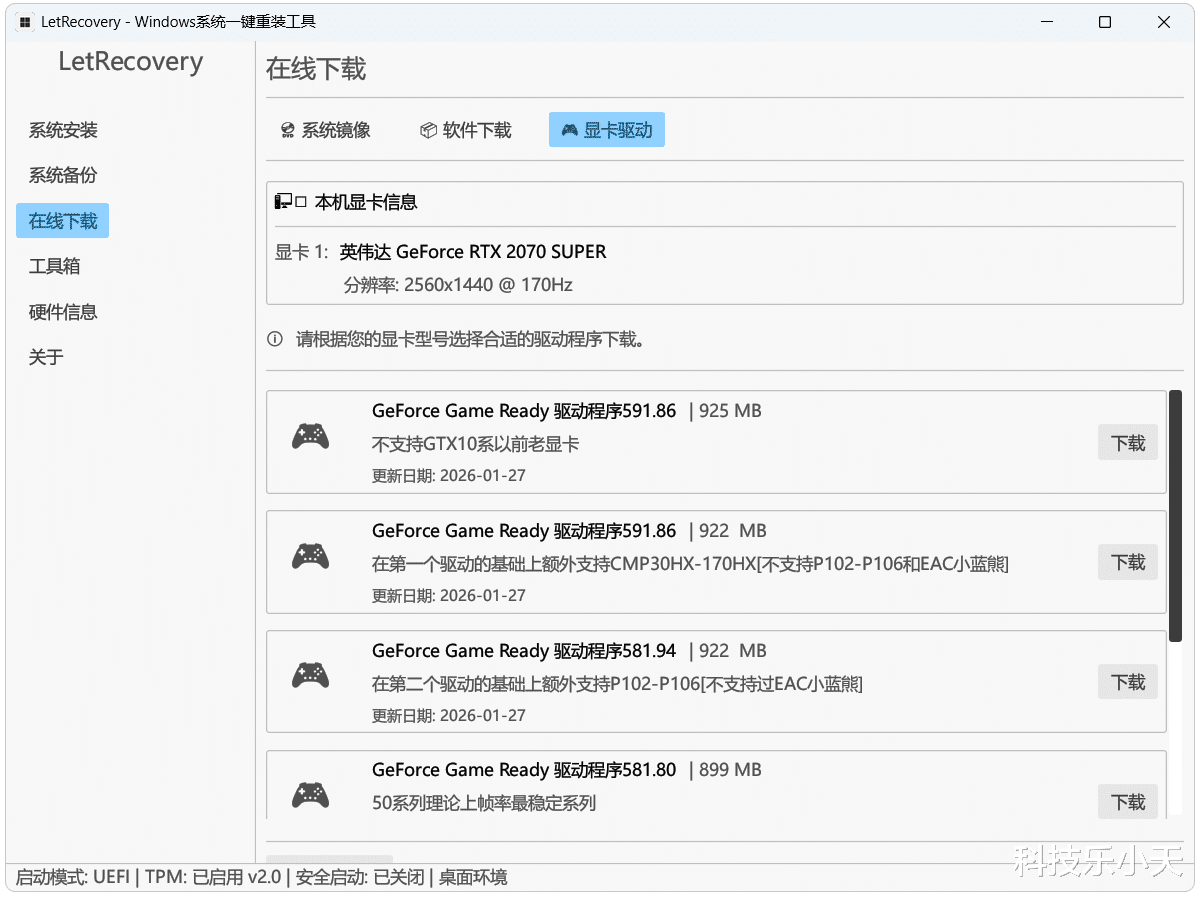Download the 591.86 driver sized 922 MB
The image size is (1201, 900).
tap(1128, 562)
